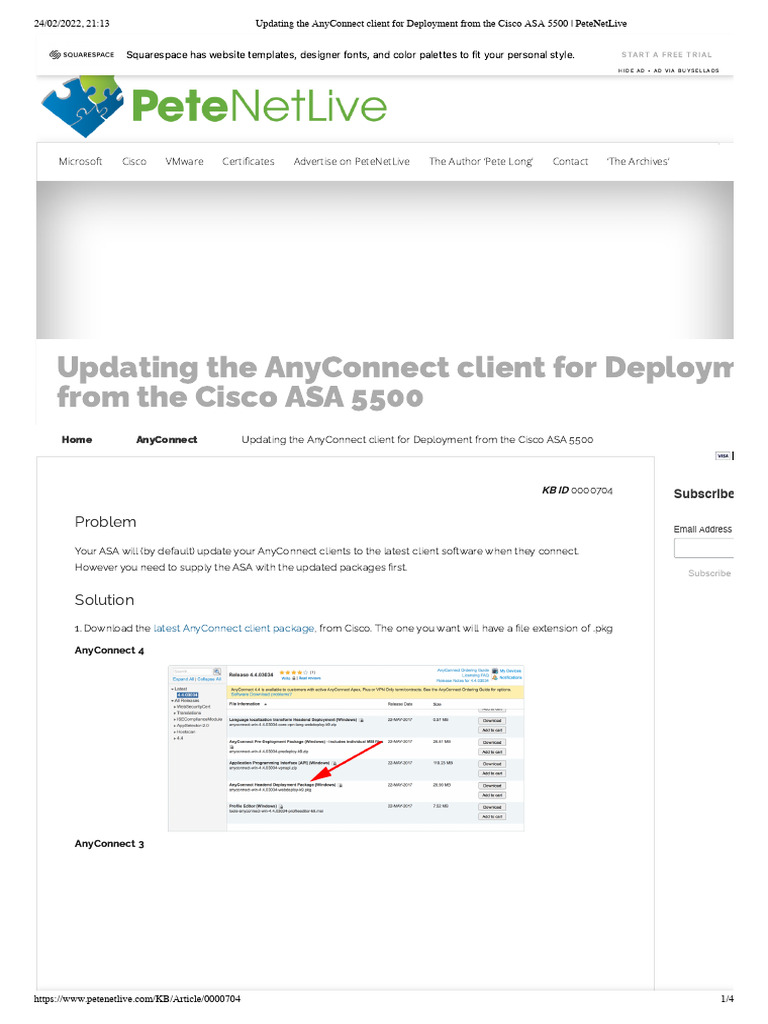Open The Author 'Pete Long' page

[x=481, y=161]
